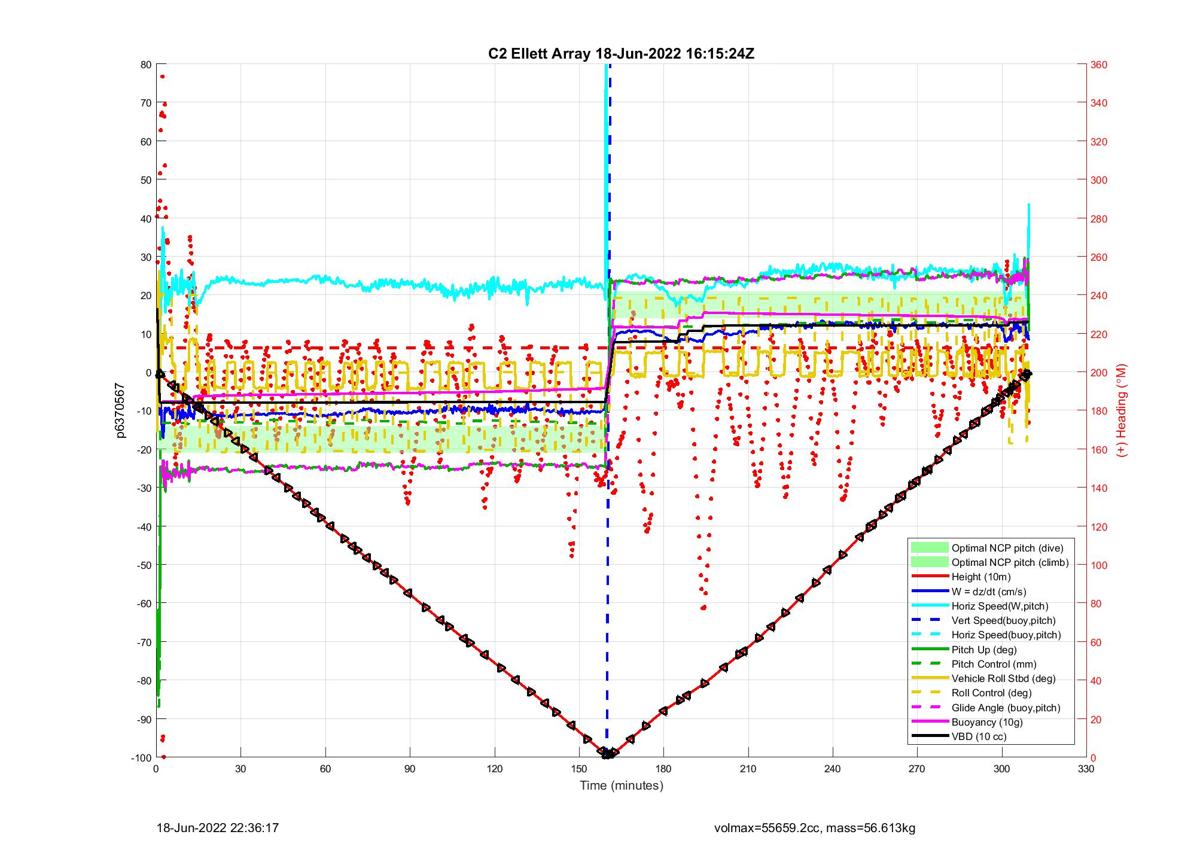1200x851 pixels.
Task: Click right heading-axis tick label '160'
Action: (1099, 450)
